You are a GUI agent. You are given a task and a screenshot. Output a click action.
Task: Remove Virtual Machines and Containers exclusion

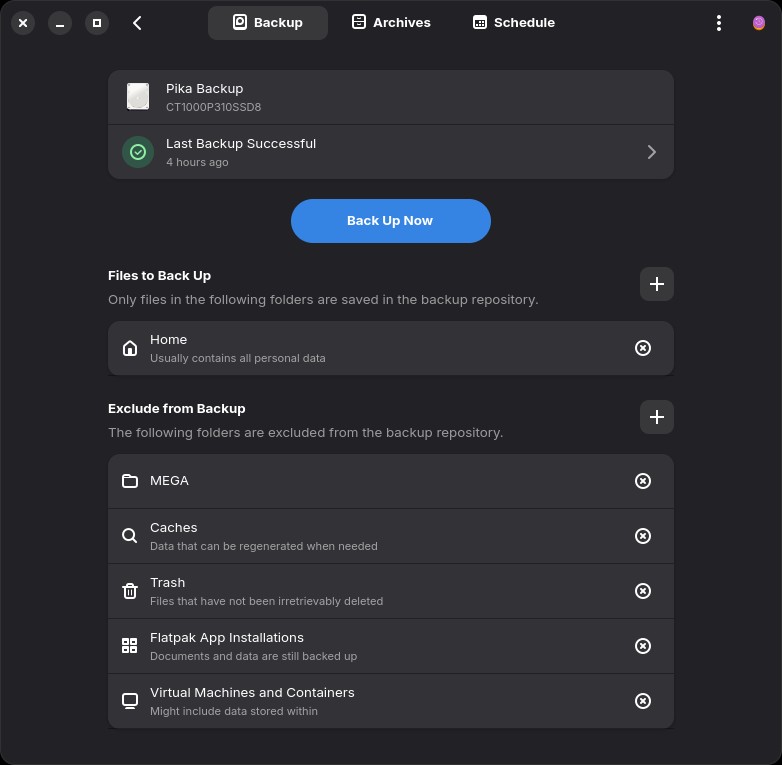point(643,701)
